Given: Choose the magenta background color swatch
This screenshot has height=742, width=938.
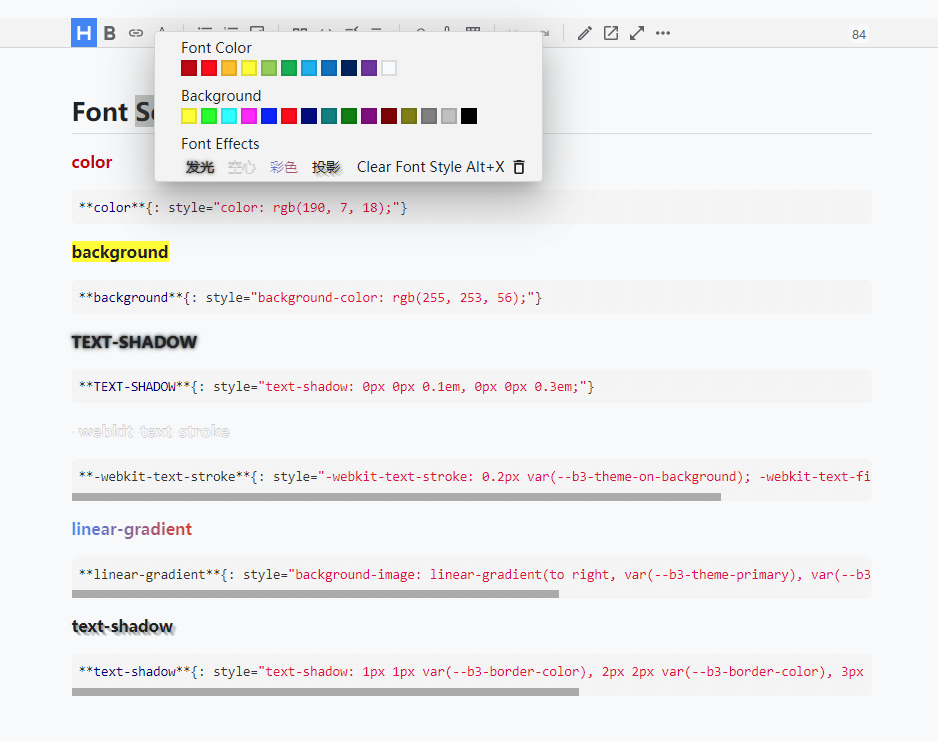Looking at the screenshot, I should (249, 116).
